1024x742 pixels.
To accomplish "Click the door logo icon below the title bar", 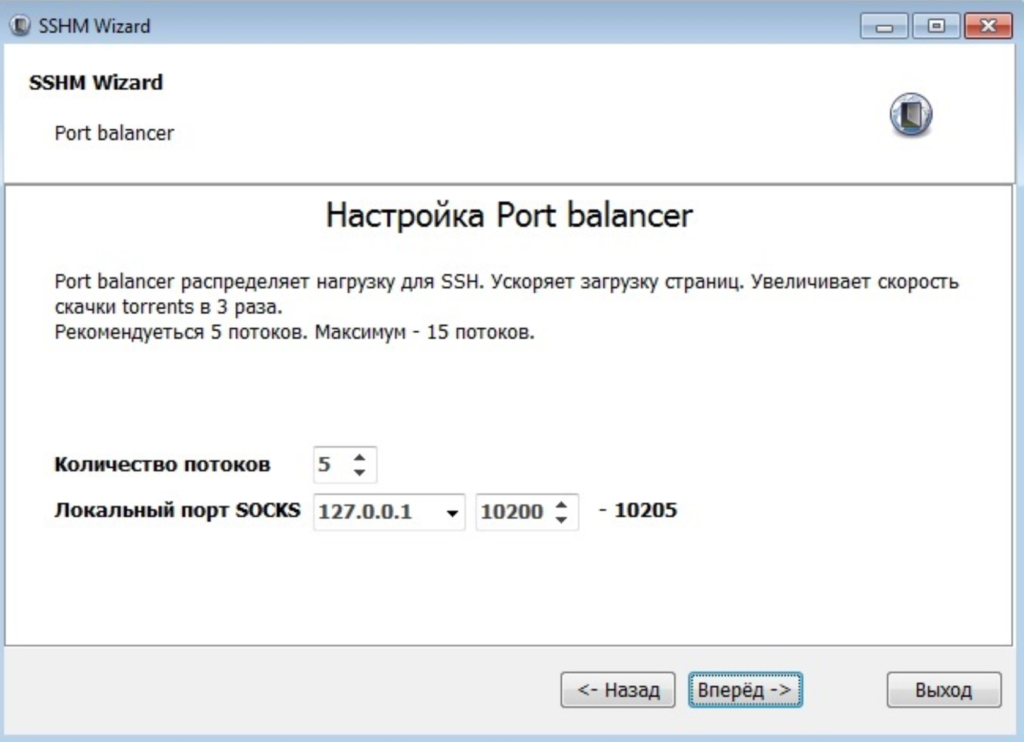I will pyautogui.click(x=909, y=115).
